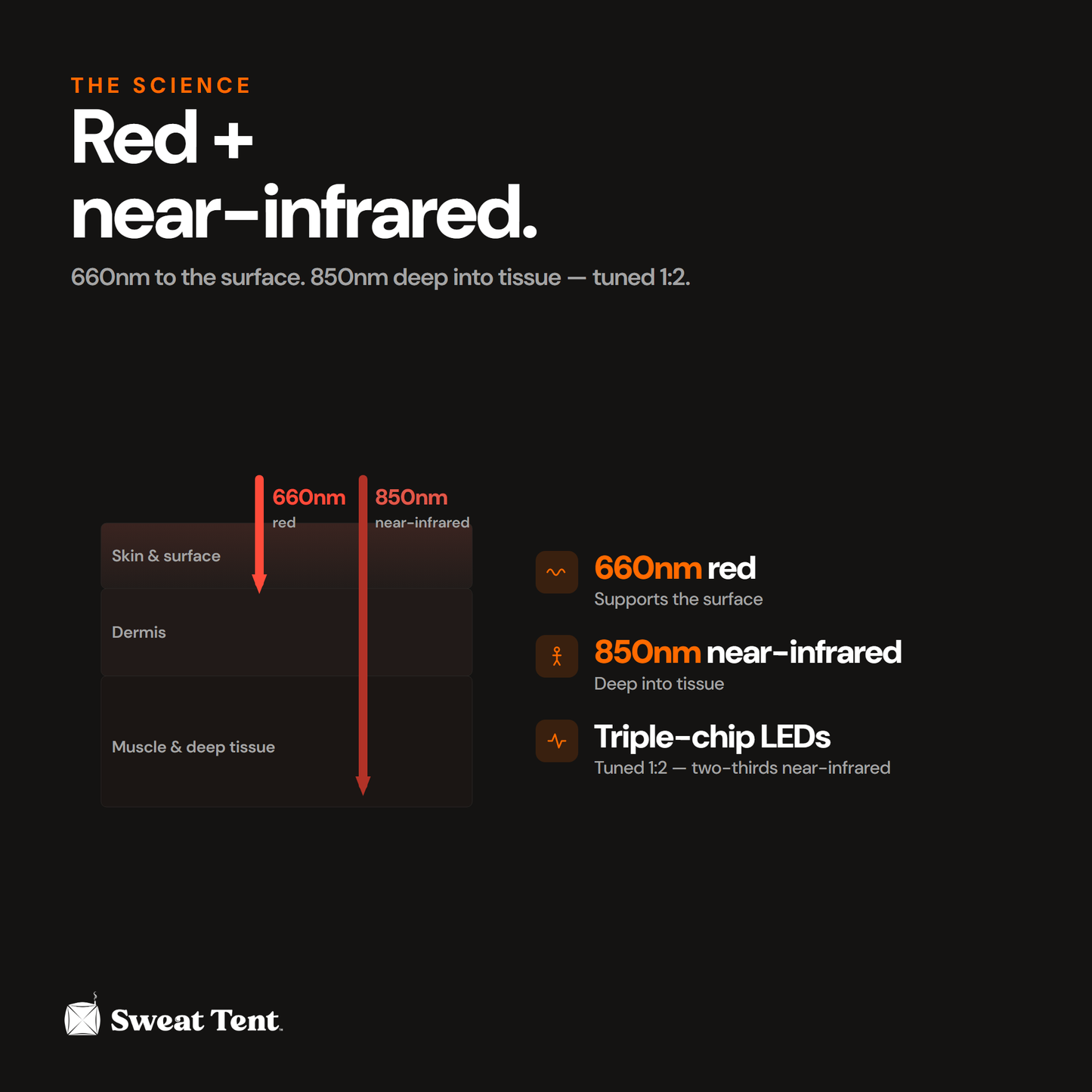Click 'Deep into tissue' description text
This screenshot has width=1092, height=1092.
click(x=659, y=684)
